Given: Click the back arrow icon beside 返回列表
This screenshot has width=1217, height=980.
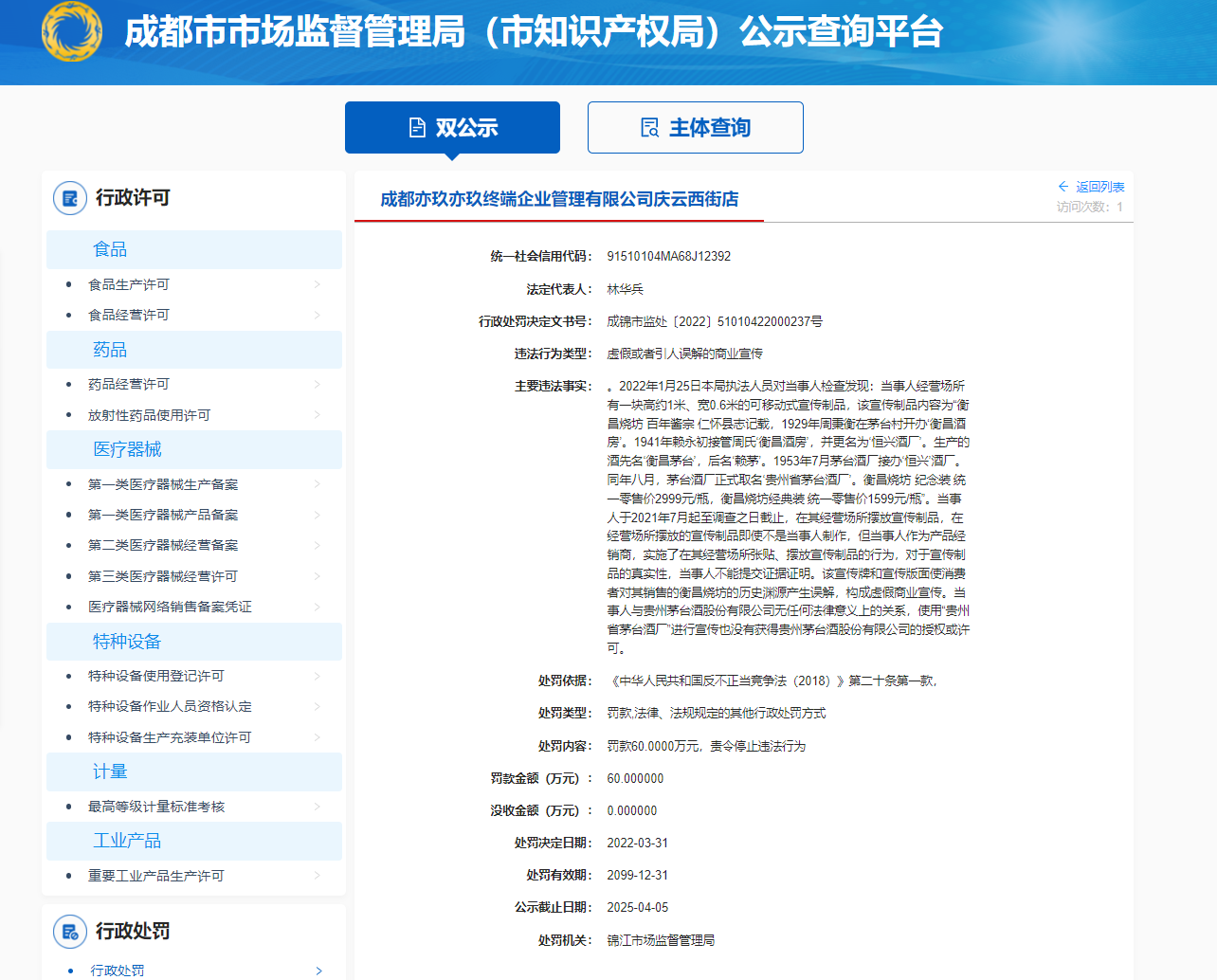Looking at the screenshot, I should click(1063, 187).
